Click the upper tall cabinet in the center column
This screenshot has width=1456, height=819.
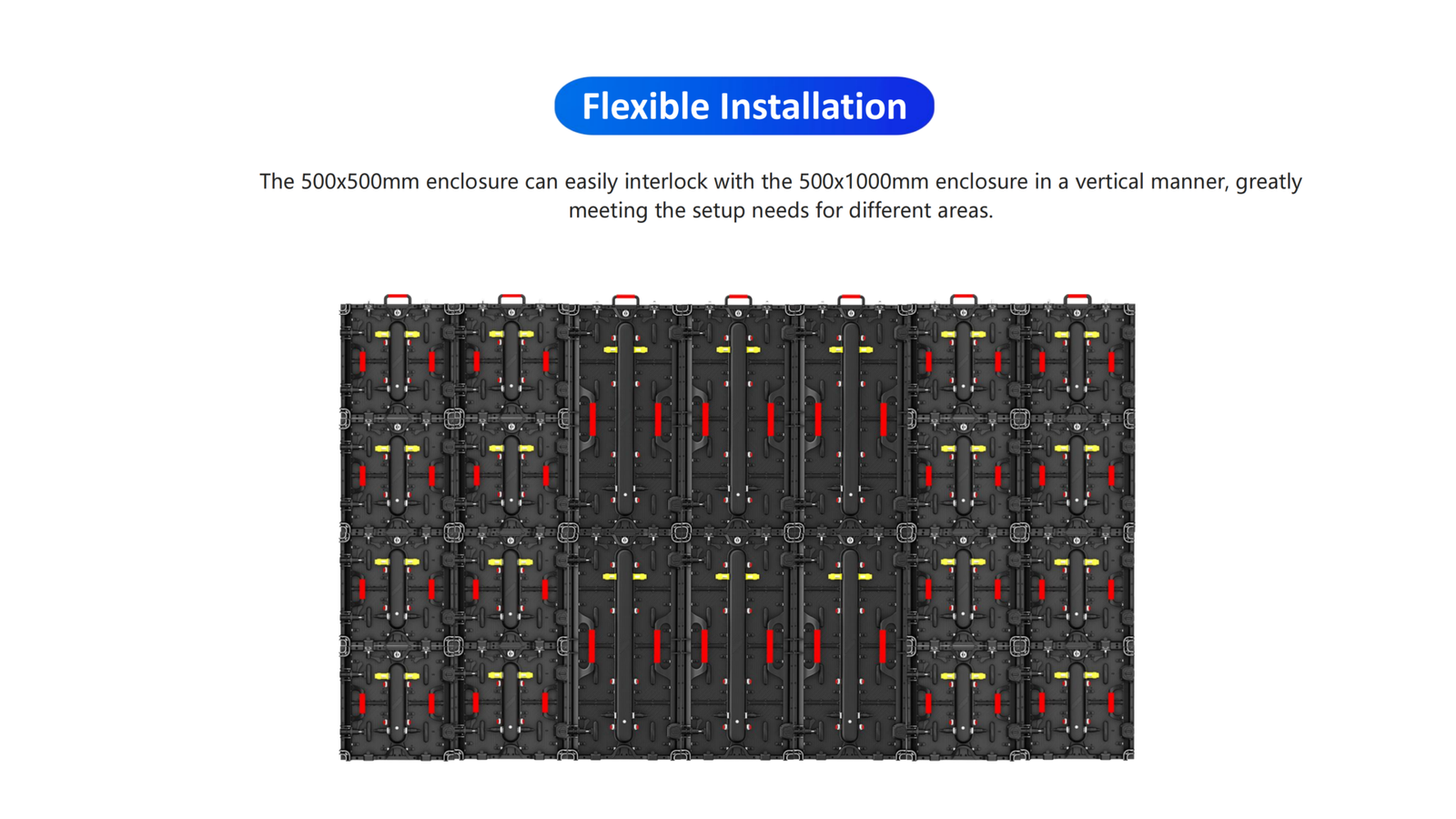(x=738, y=419)
